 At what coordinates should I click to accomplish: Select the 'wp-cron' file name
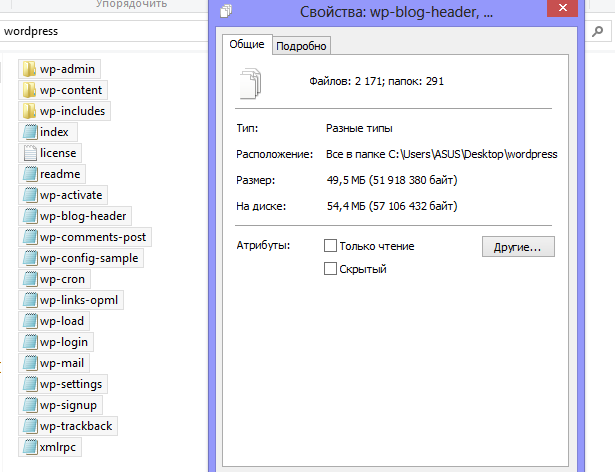62,279
